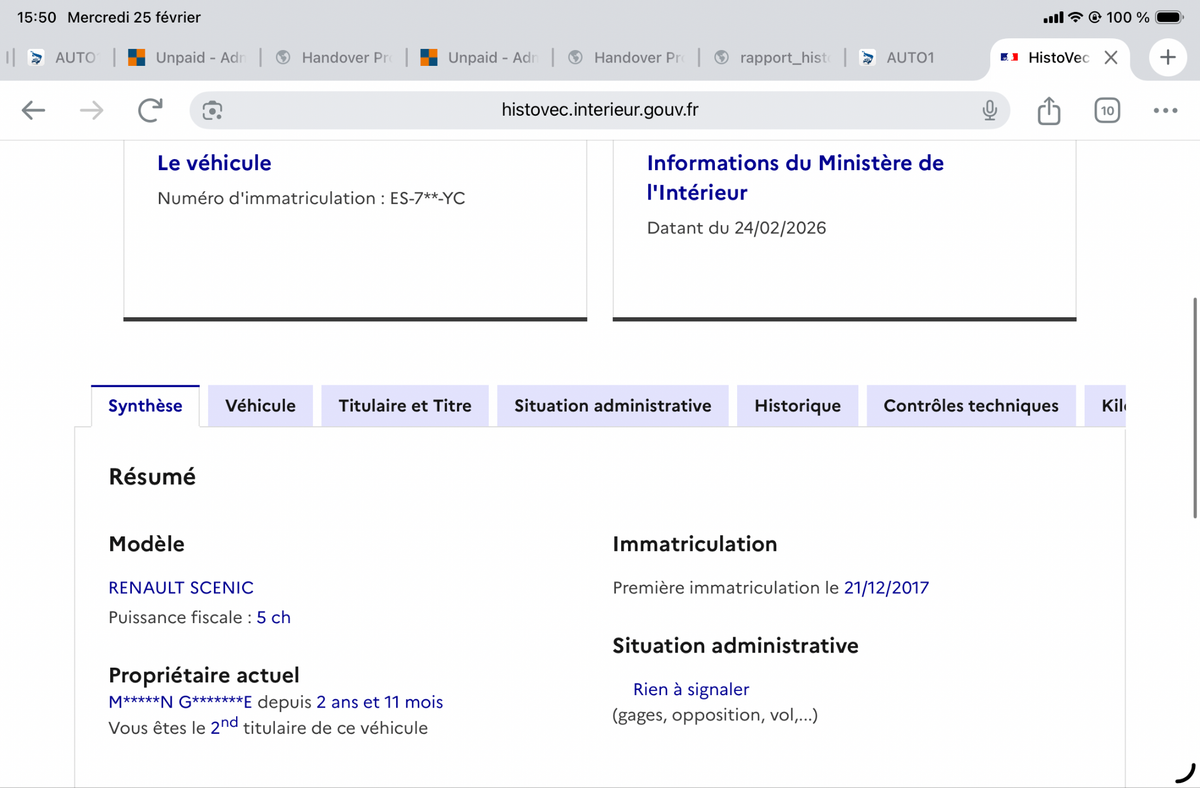Tap the browser forward arrow
Viewport: 1200px width, 788px height.
click(91, 110)
